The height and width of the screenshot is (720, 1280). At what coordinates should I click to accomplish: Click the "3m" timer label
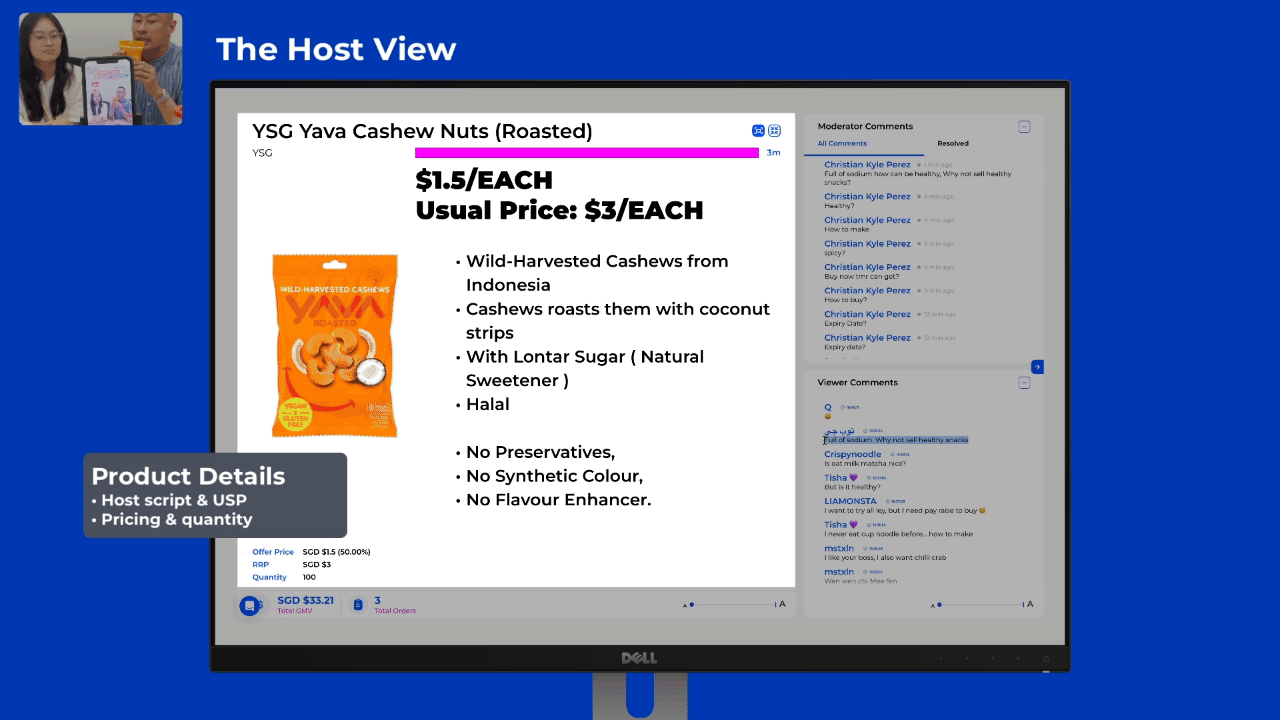click(x=773, y=153)
